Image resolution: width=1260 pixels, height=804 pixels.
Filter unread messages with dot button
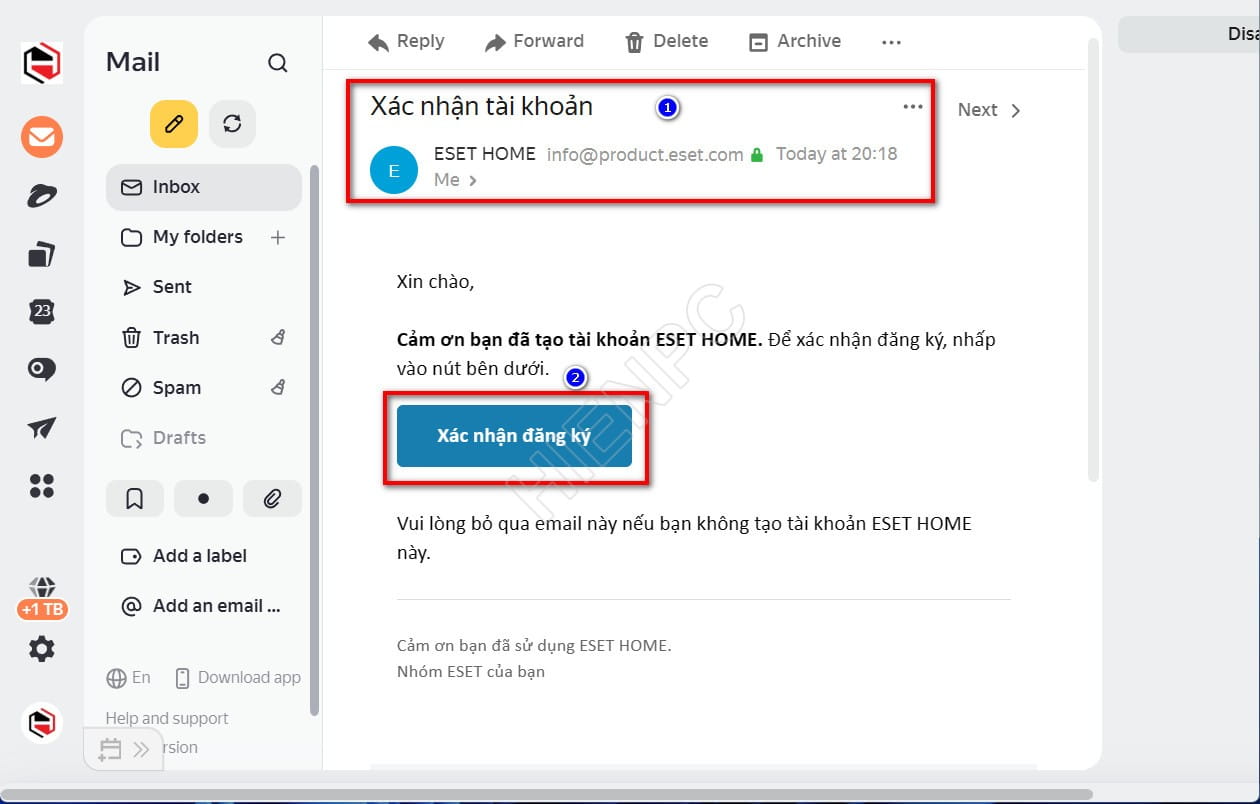coord(204,498)
